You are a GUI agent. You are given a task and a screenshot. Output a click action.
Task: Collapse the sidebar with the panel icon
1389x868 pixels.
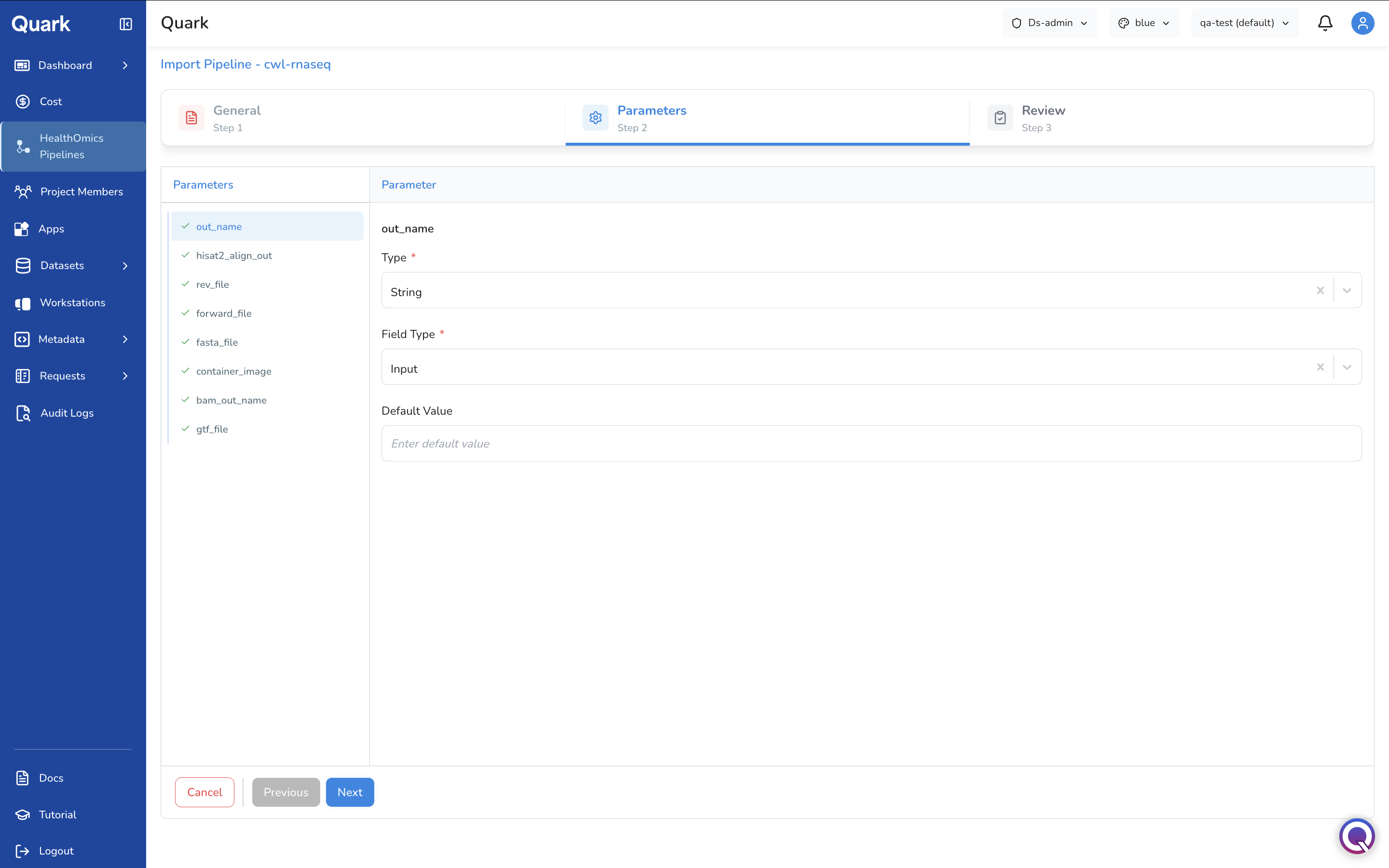click(126, 24)
